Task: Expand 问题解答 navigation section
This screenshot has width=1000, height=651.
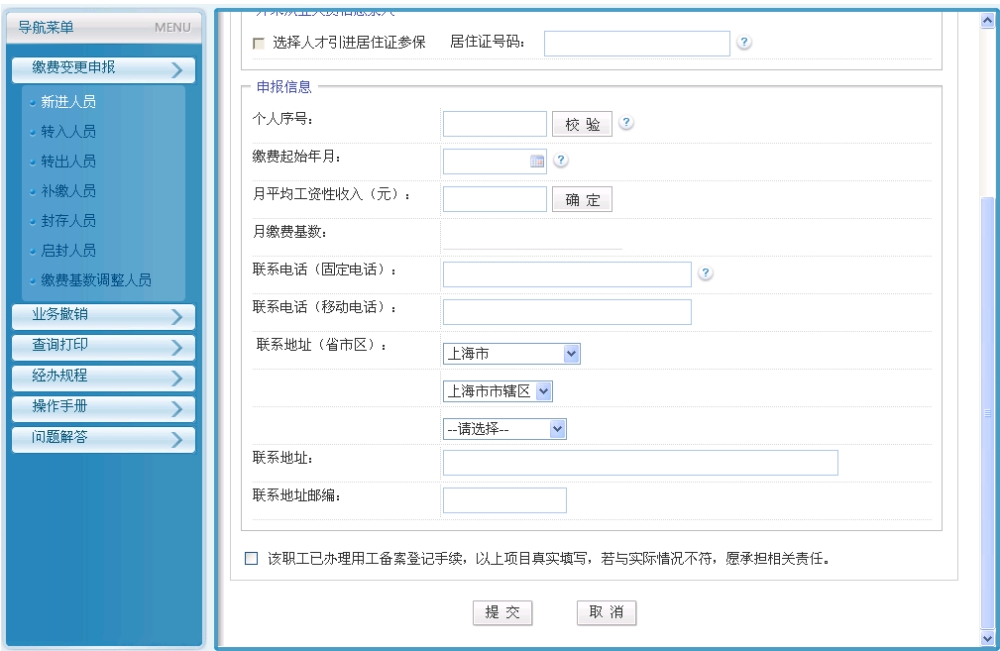Action: tap(103, 439)
